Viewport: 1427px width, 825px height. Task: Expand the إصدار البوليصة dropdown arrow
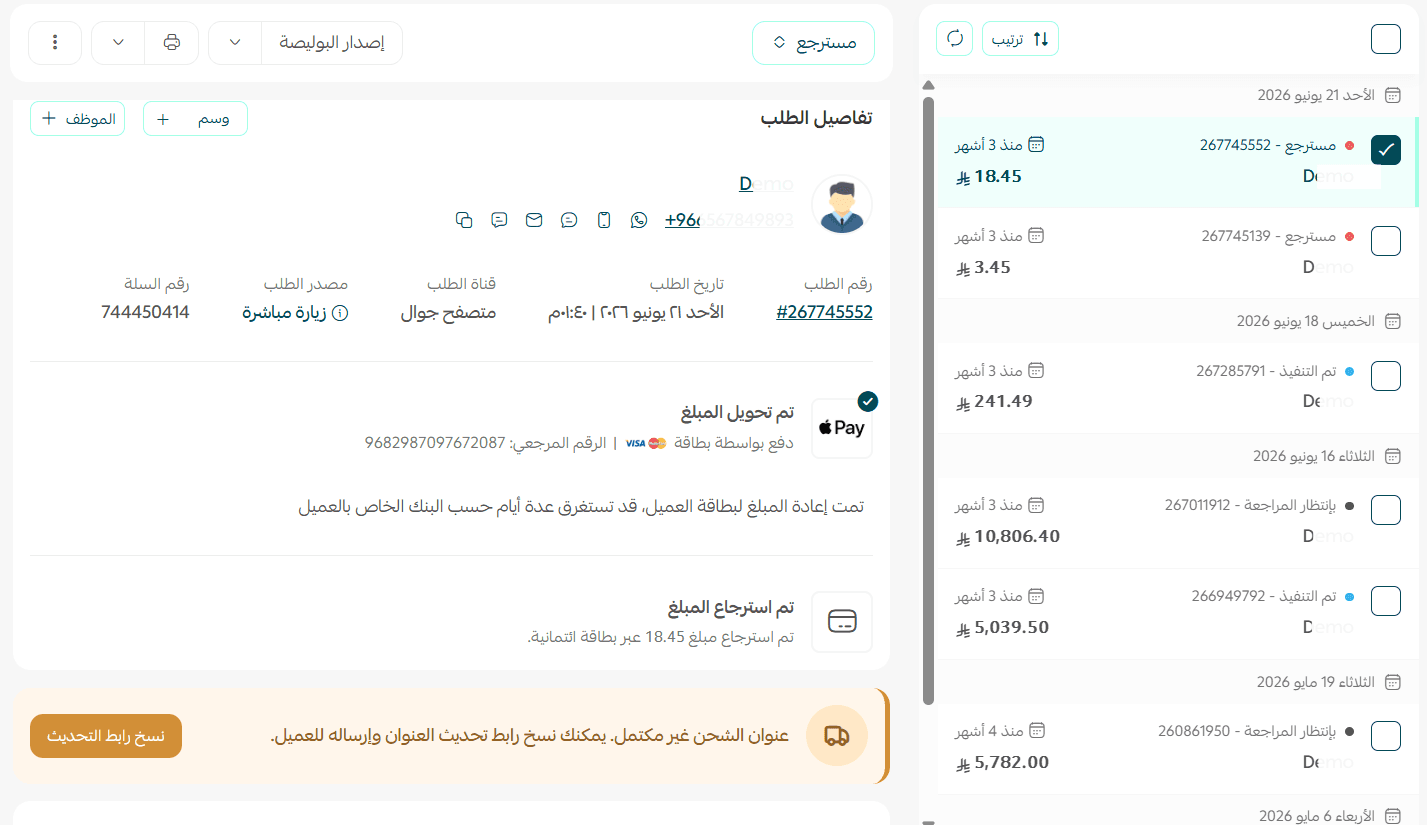(x=235, y=43)
